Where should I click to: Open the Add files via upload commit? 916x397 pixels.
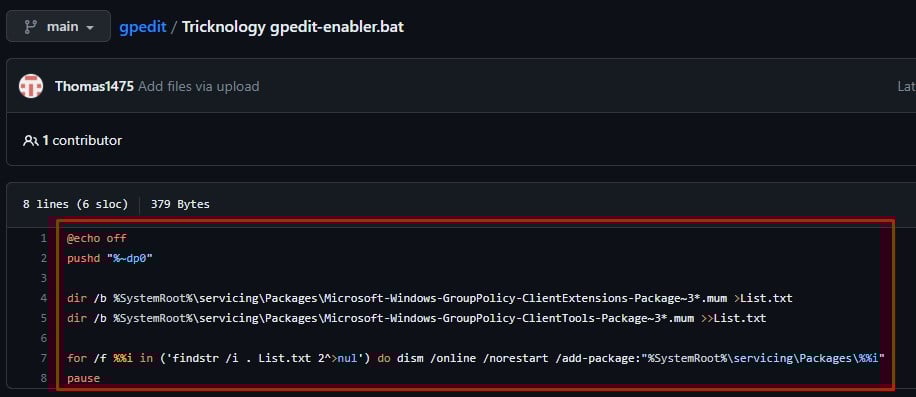[x=199, y=86]
